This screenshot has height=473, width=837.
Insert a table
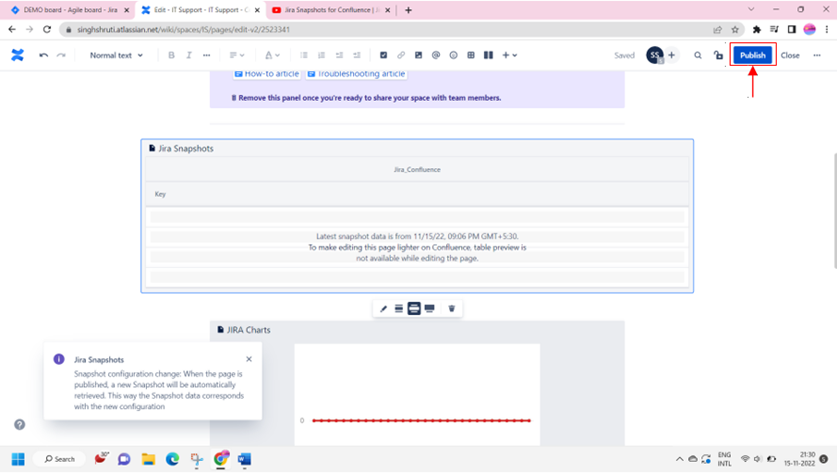pos(471,55)
